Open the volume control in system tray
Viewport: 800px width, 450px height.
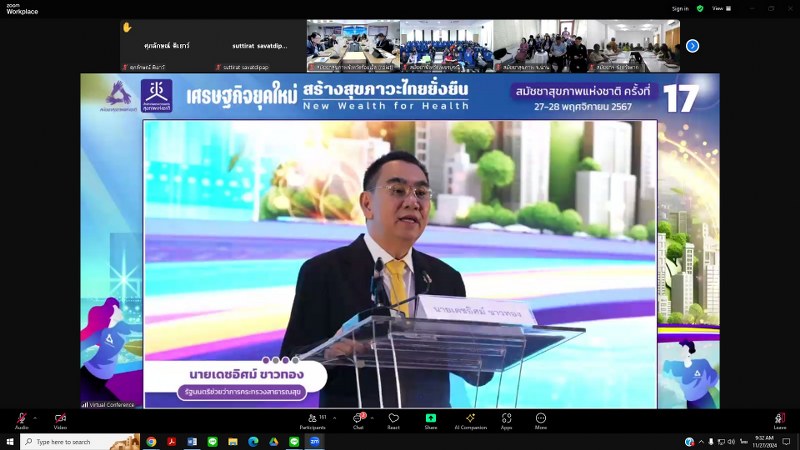coord(731,442)
